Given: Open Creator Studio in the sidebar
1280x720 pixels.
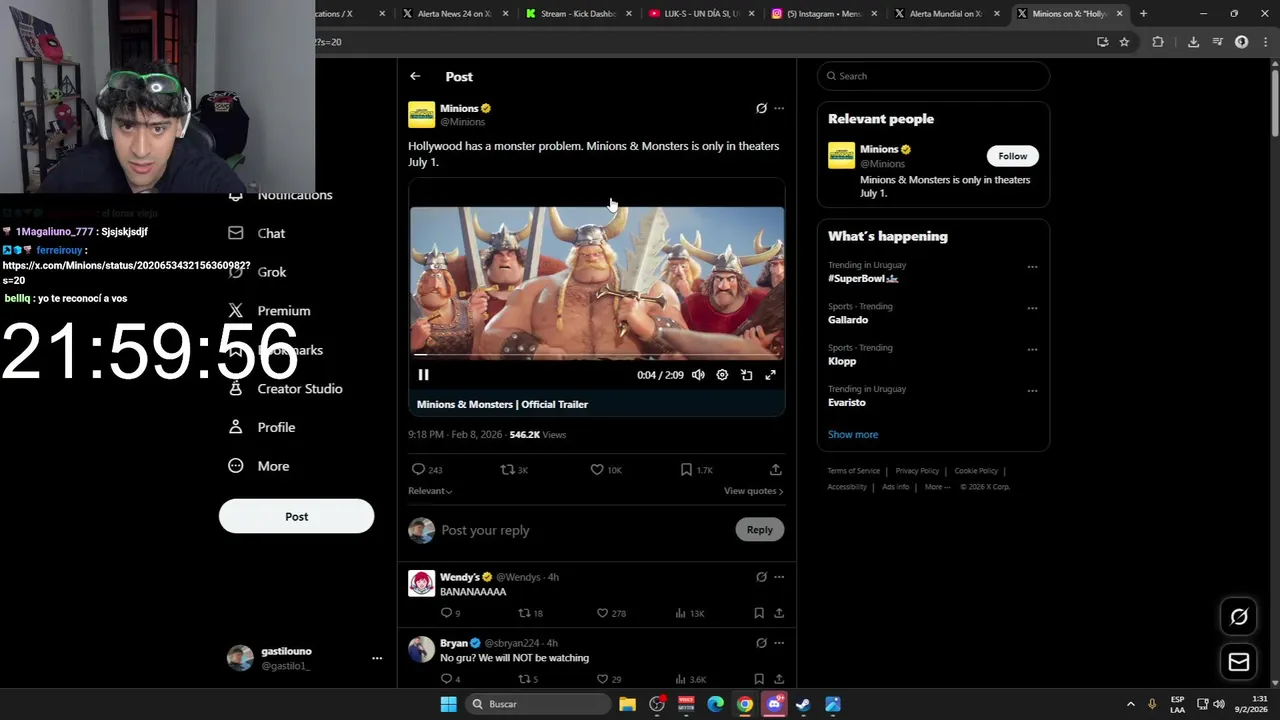Looking at the screenshot, I should tap(285, 389).
